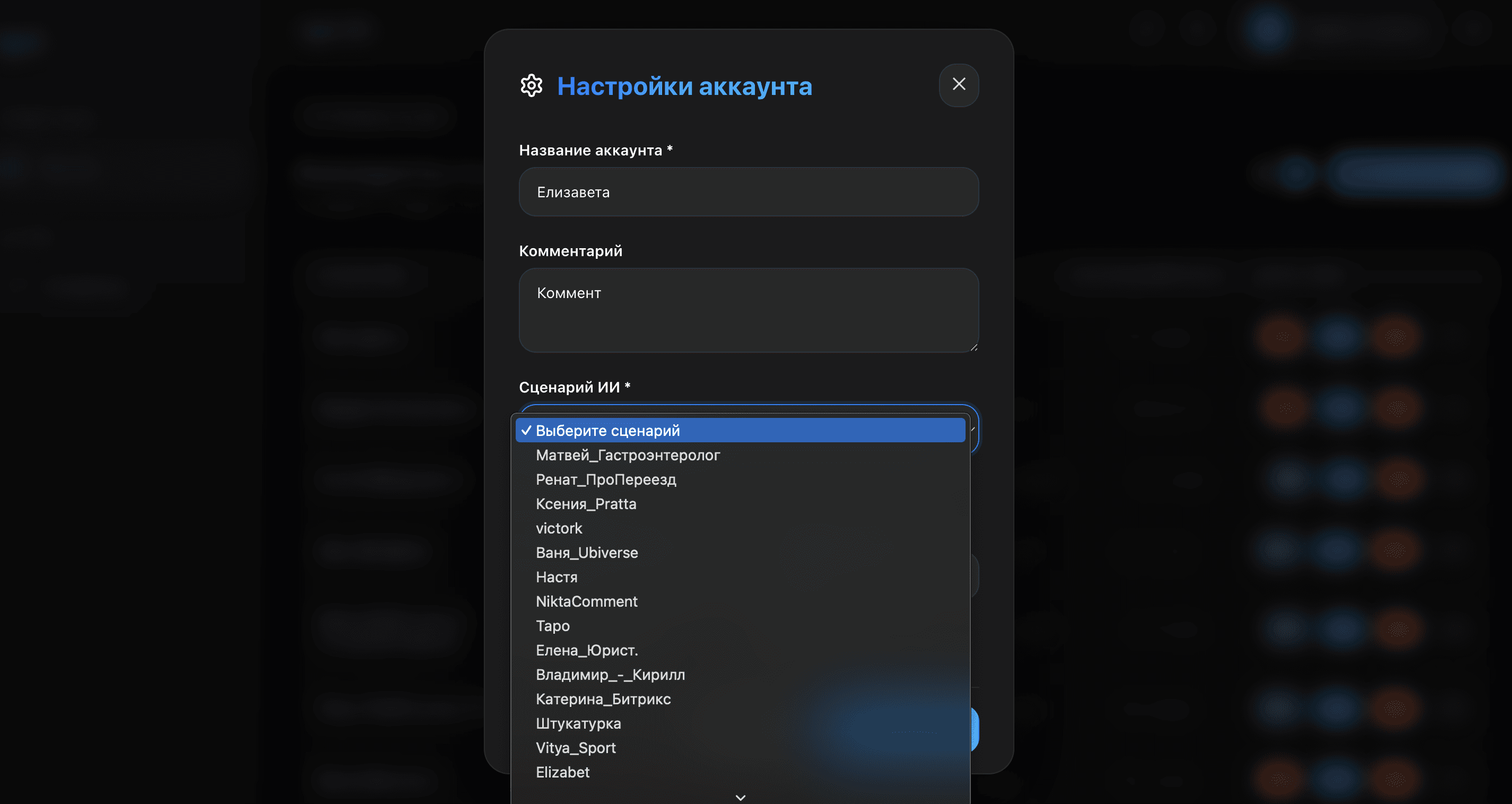The width and height of the screenshot is (1512, 804).
Task: Select the victork scenario
Action: pyautogui.click(x=740, y=528)
